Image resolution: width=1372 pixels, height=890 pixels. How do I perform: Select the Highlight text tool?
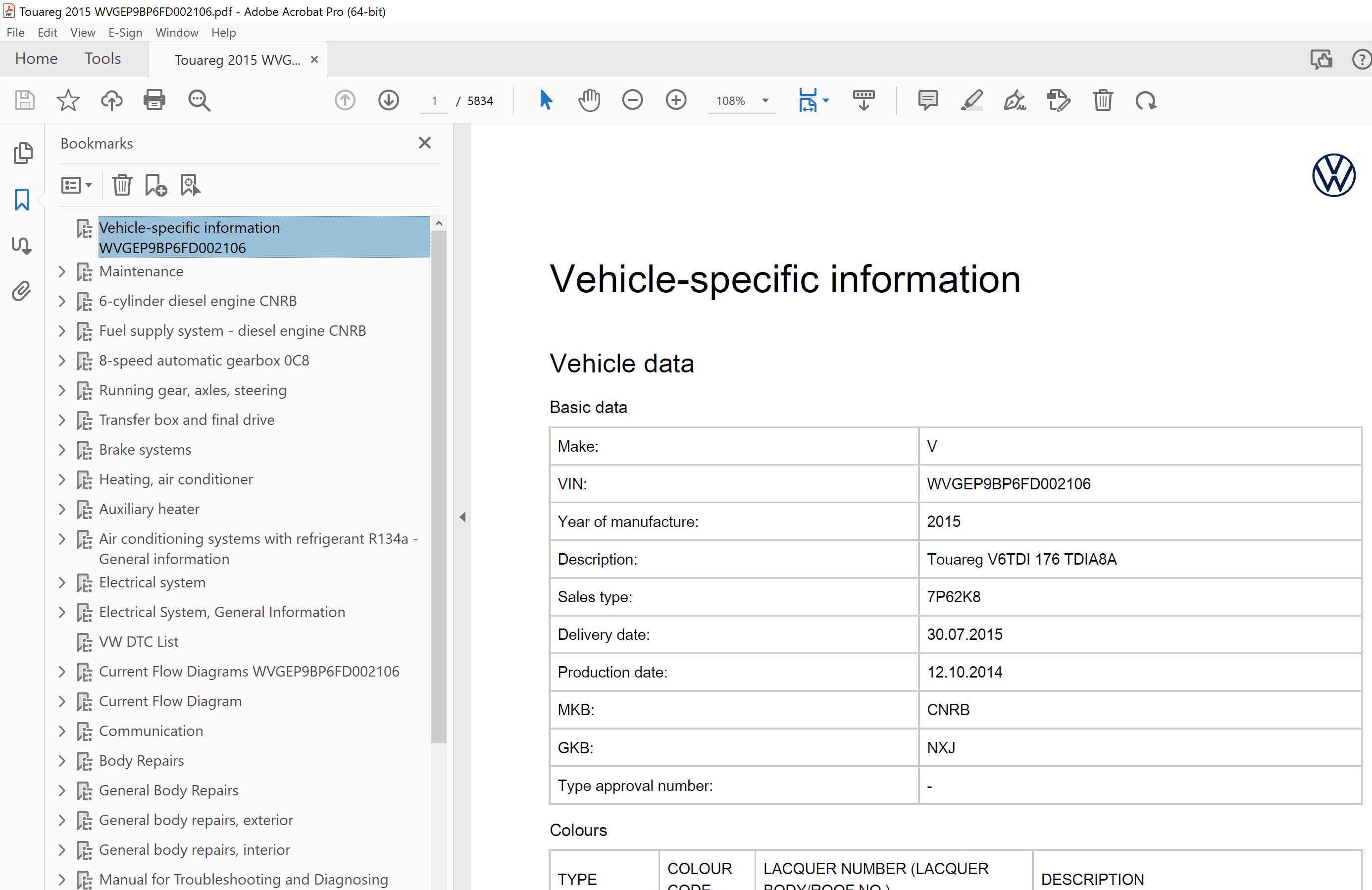[971, 101]
